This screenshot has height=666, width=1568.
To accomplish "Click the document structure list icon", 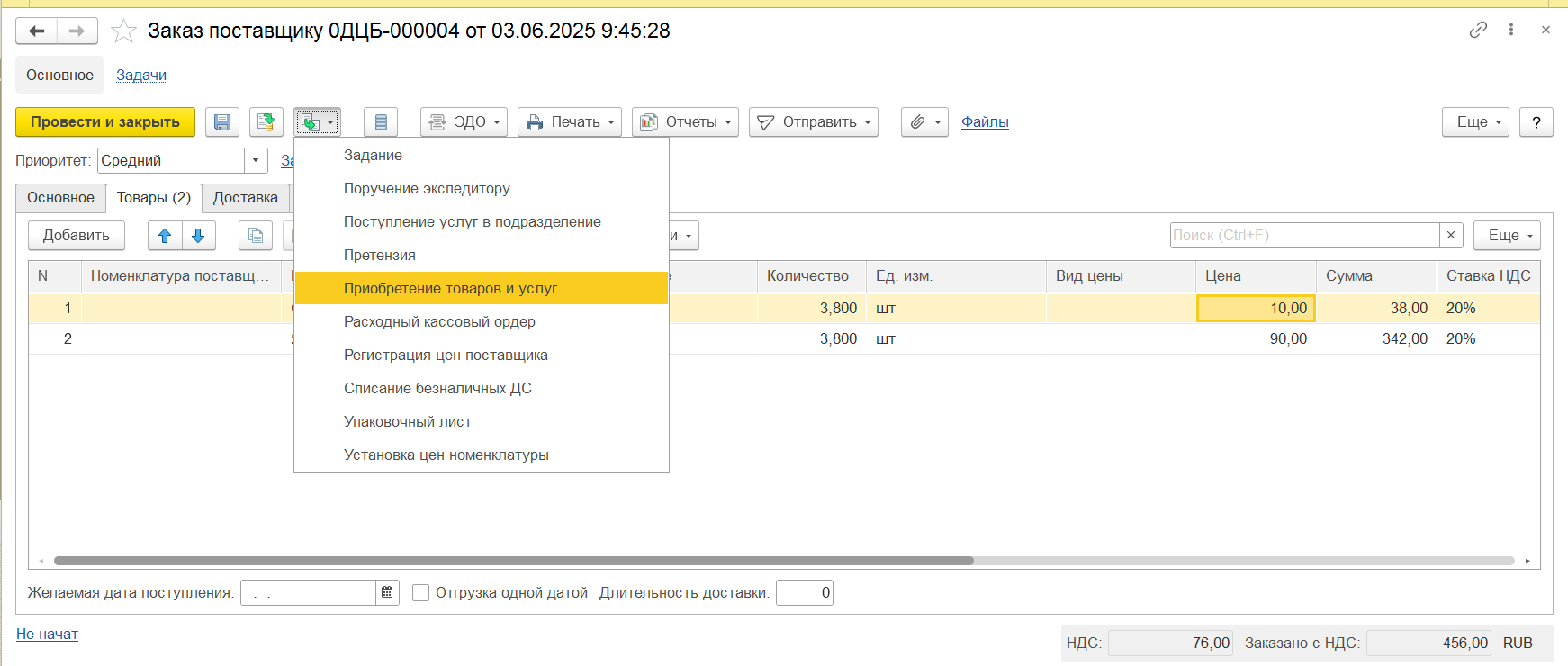I will tap(381, 122).
